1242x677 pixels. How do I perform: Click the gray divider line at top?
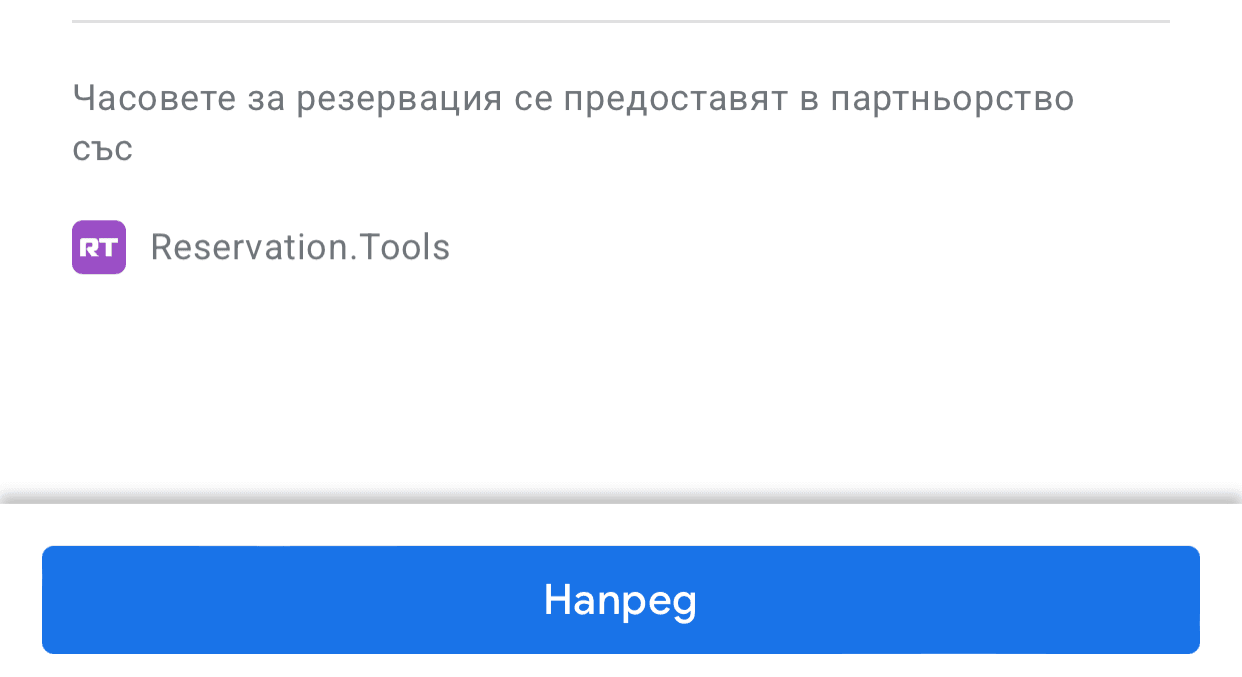pos(620,21)
